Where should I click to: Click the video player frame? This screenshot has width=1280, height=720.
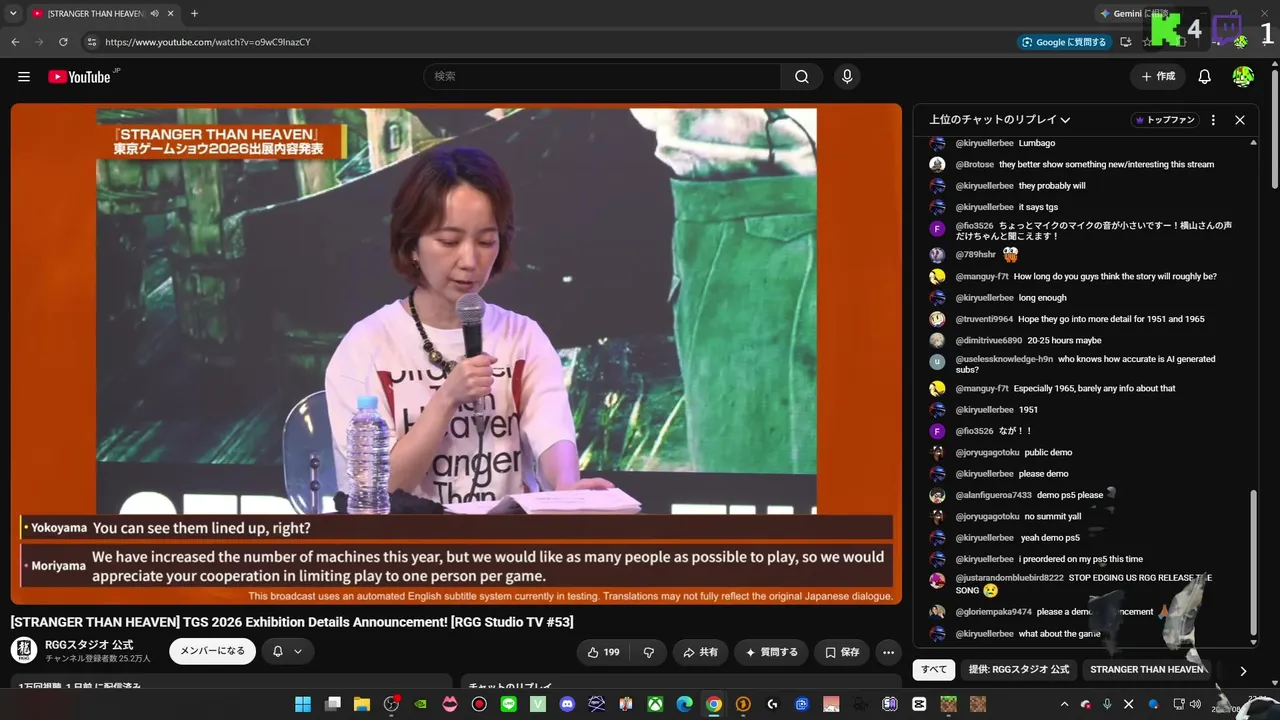456,355
